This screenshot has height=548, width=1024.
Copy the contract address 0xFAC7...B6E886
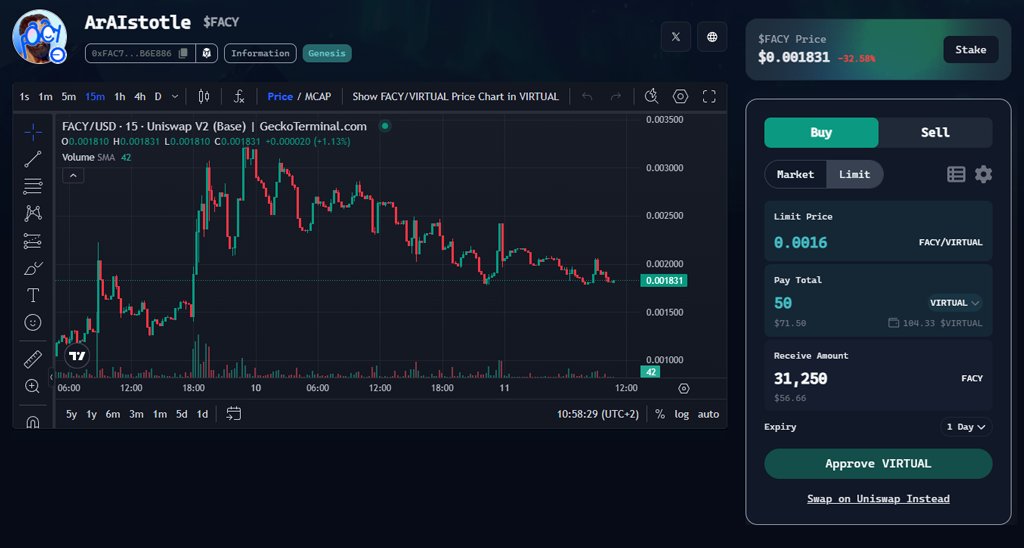click(x=184, y=53)
